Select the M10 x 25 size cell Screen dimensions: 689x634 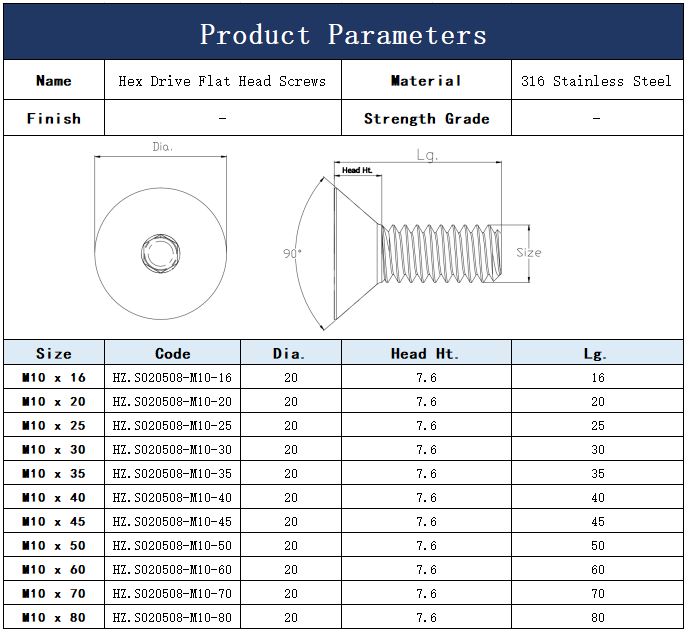[x=54, y=425]
